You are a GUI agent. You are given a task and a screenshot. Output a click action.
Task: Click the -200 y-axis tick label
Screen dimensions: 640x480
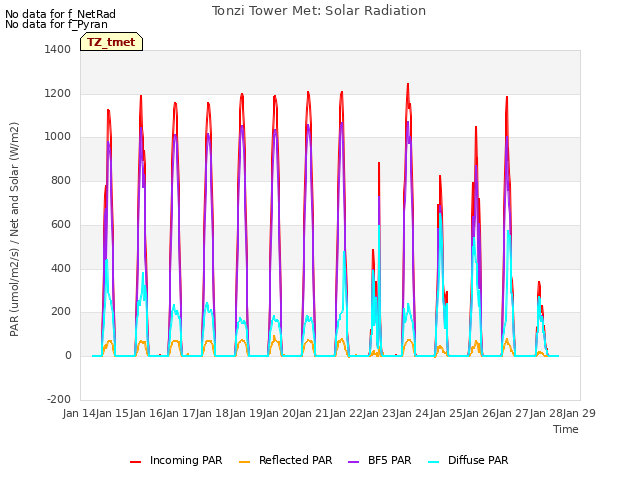(x=59, y=399)
